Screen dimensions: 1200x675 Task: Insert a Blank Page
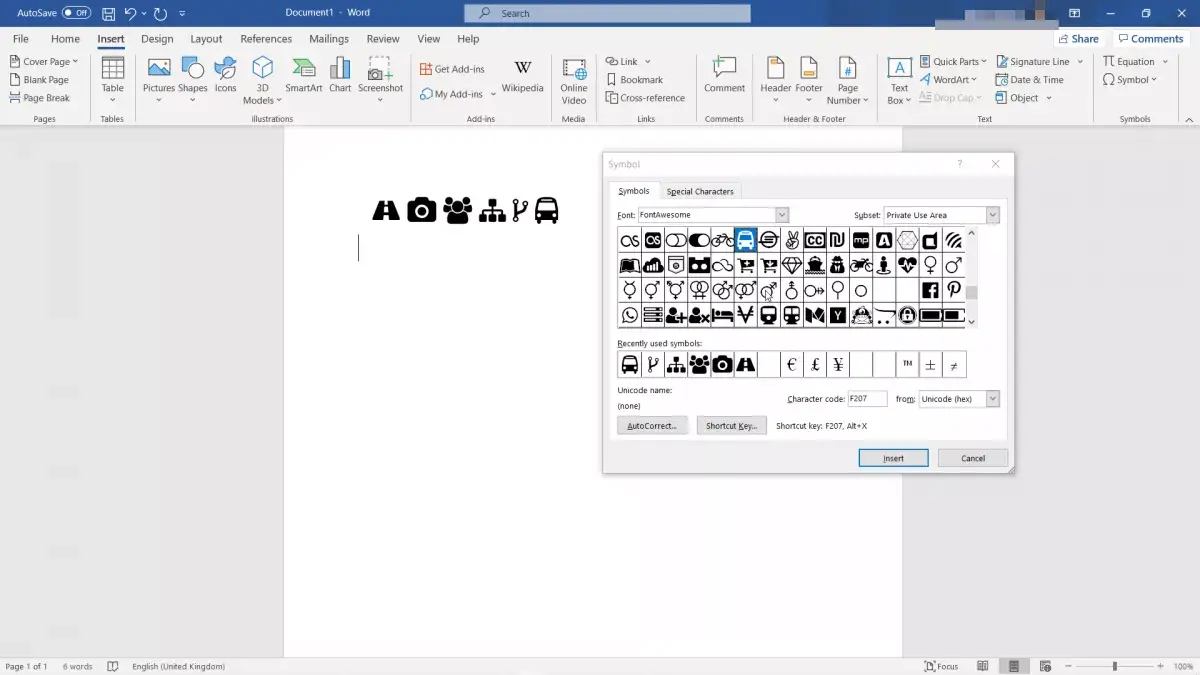click(39, 80)
